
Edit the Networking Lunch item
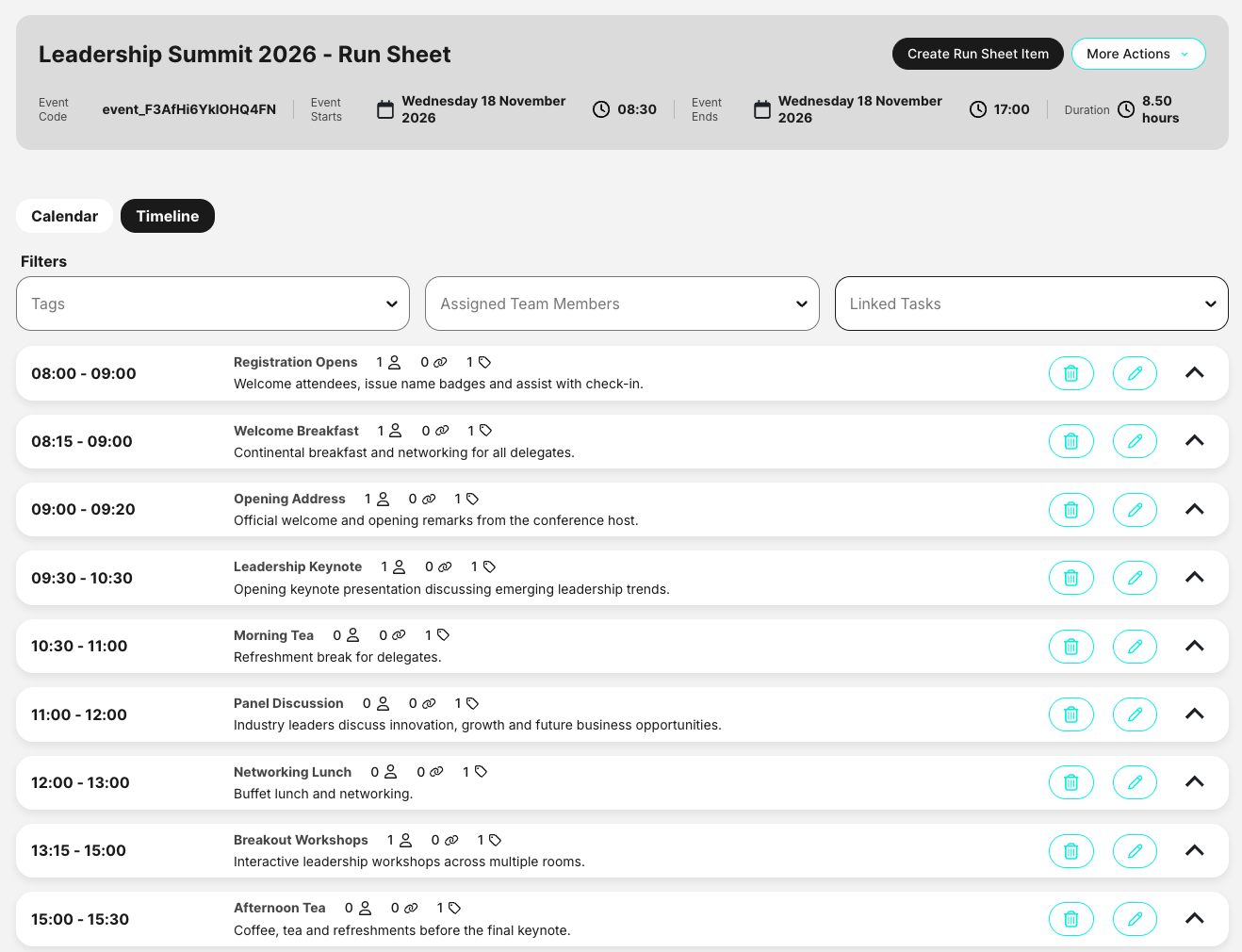click(1135, 782)
